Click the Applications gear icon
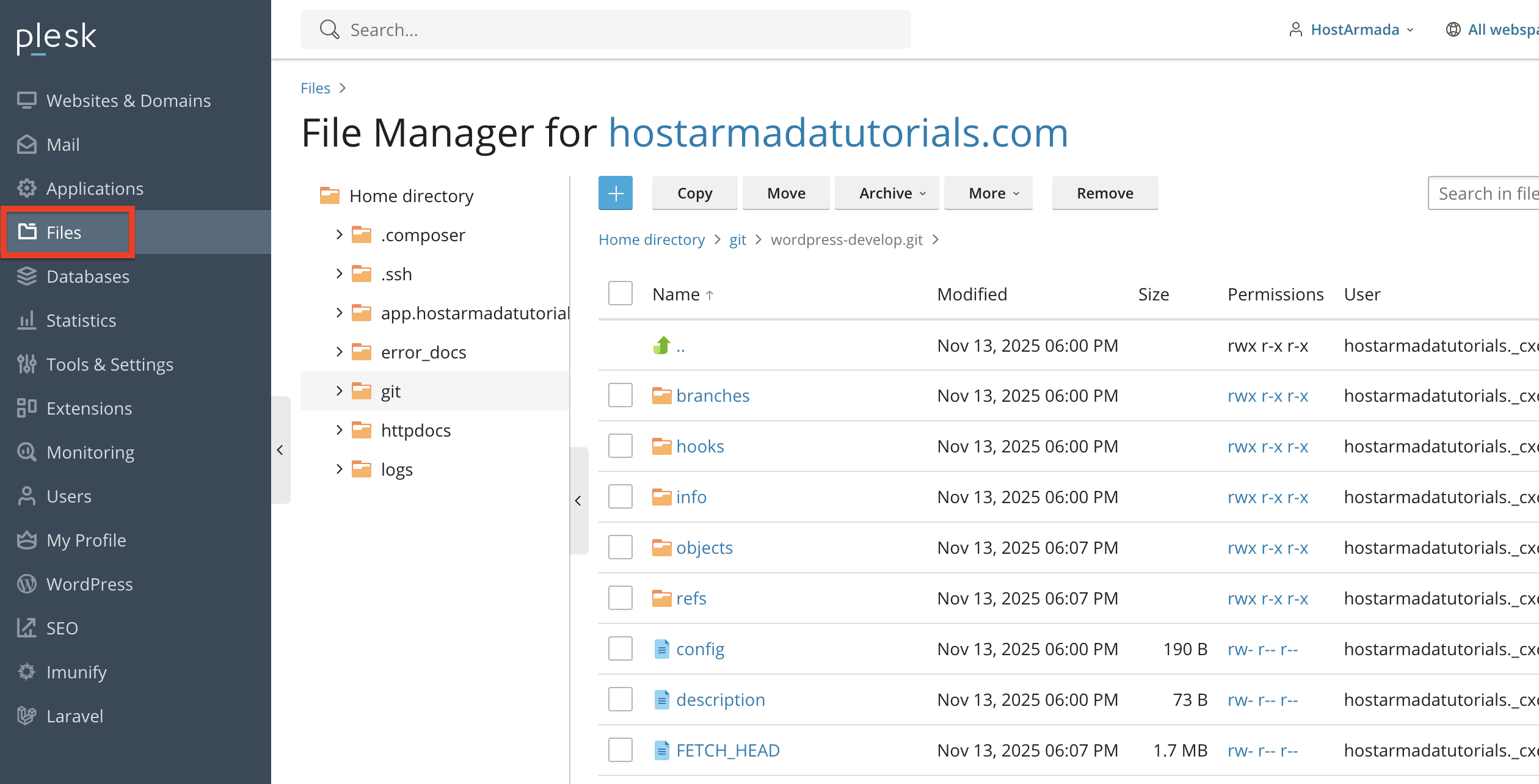The height and width of the screenshot is (784, 1539). tap(27, 188)
